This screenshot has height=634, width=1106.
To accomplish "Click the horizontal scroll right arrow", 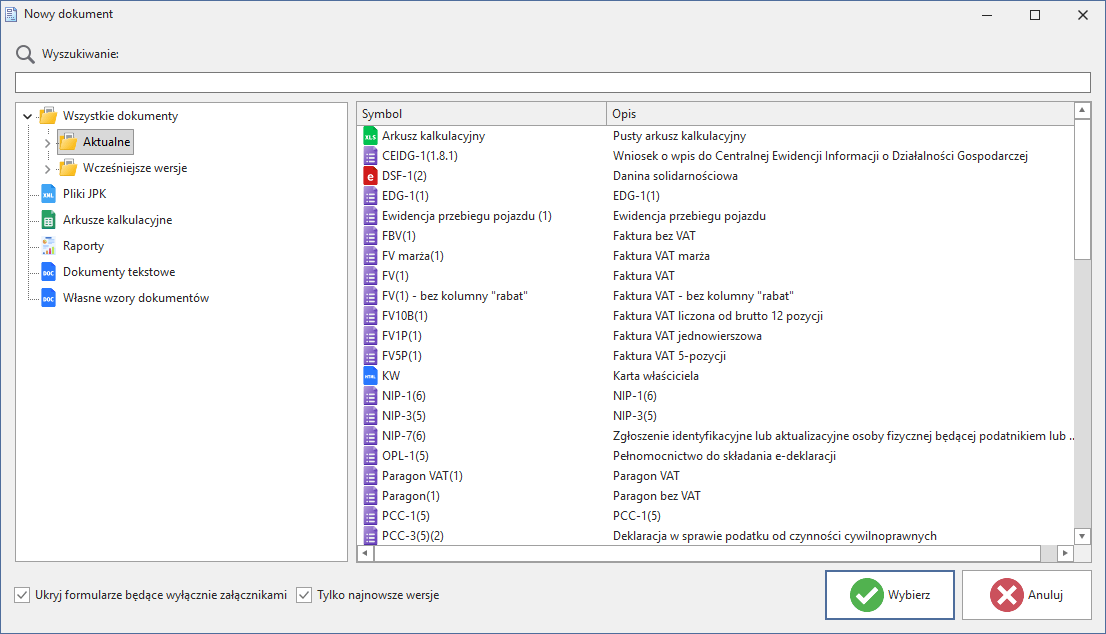I will click(x=1065, y=554).
